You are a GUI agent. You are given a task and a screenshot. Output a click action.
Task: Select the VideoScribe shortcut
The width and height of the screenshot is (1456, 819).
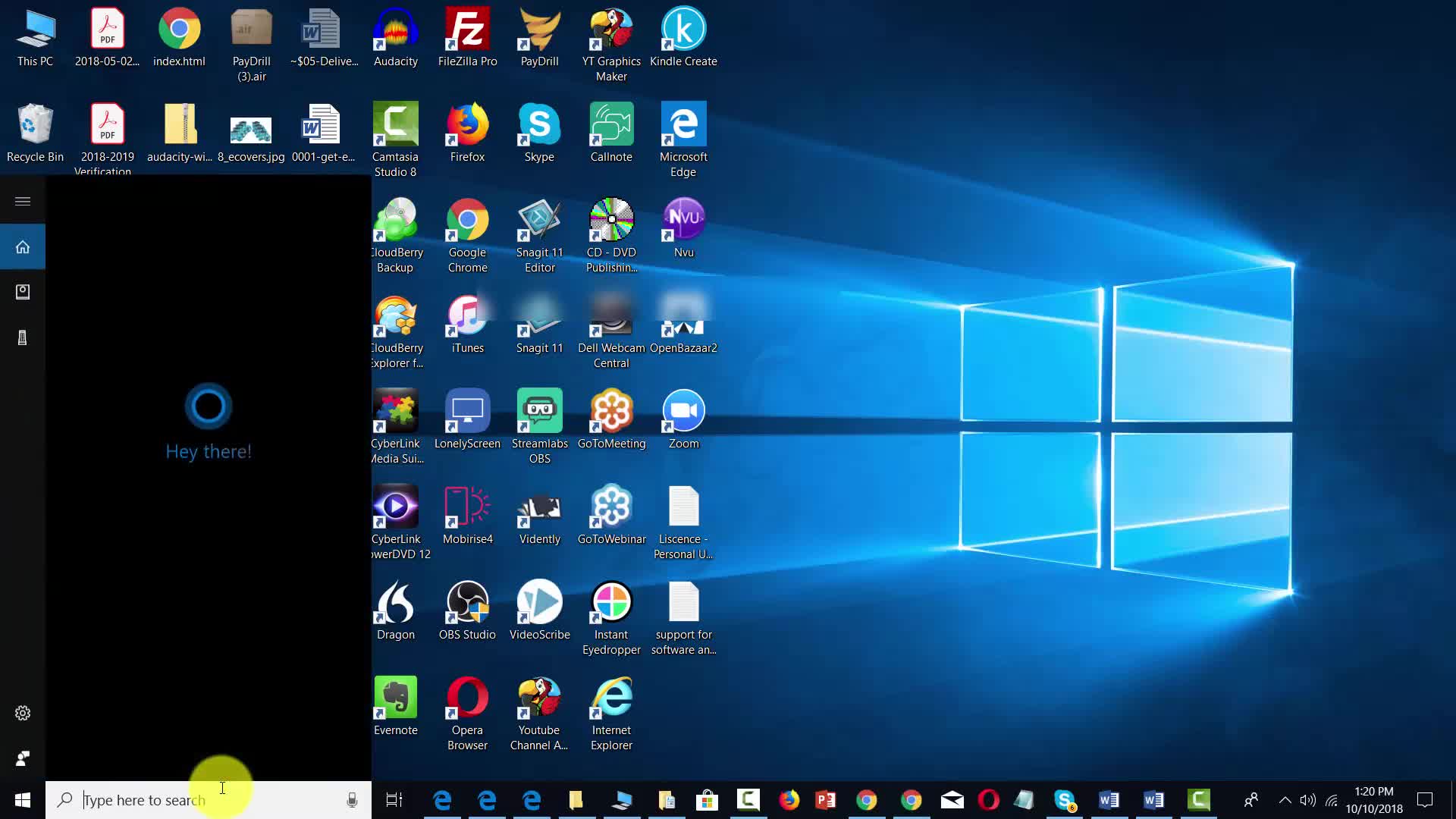pos(539,610)
